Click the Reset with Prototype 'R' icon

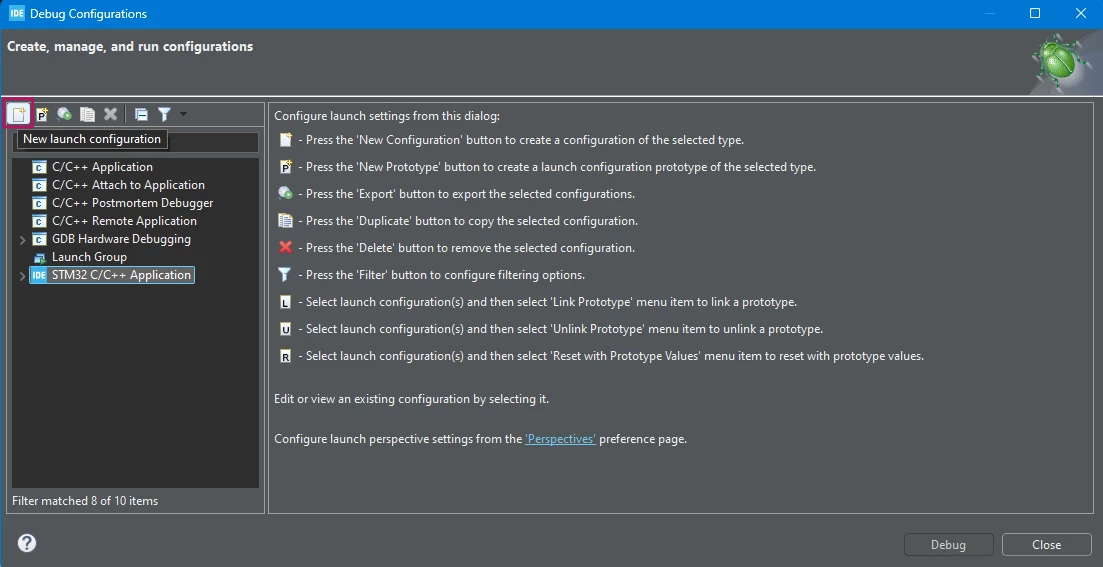click(285, 357)
